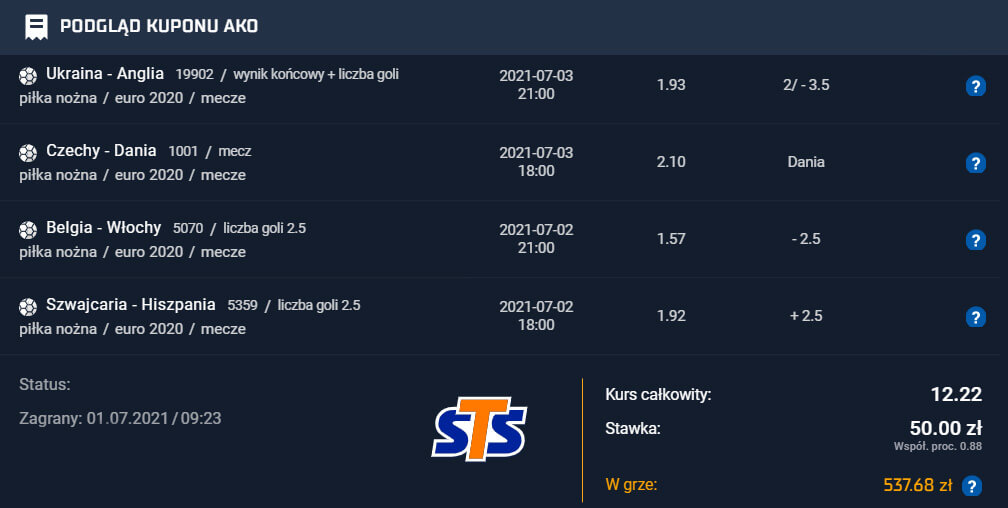Click football icon beside Ukraina - Anglia
This screenshot has width=1008, height=508.
tap(28, 76)
